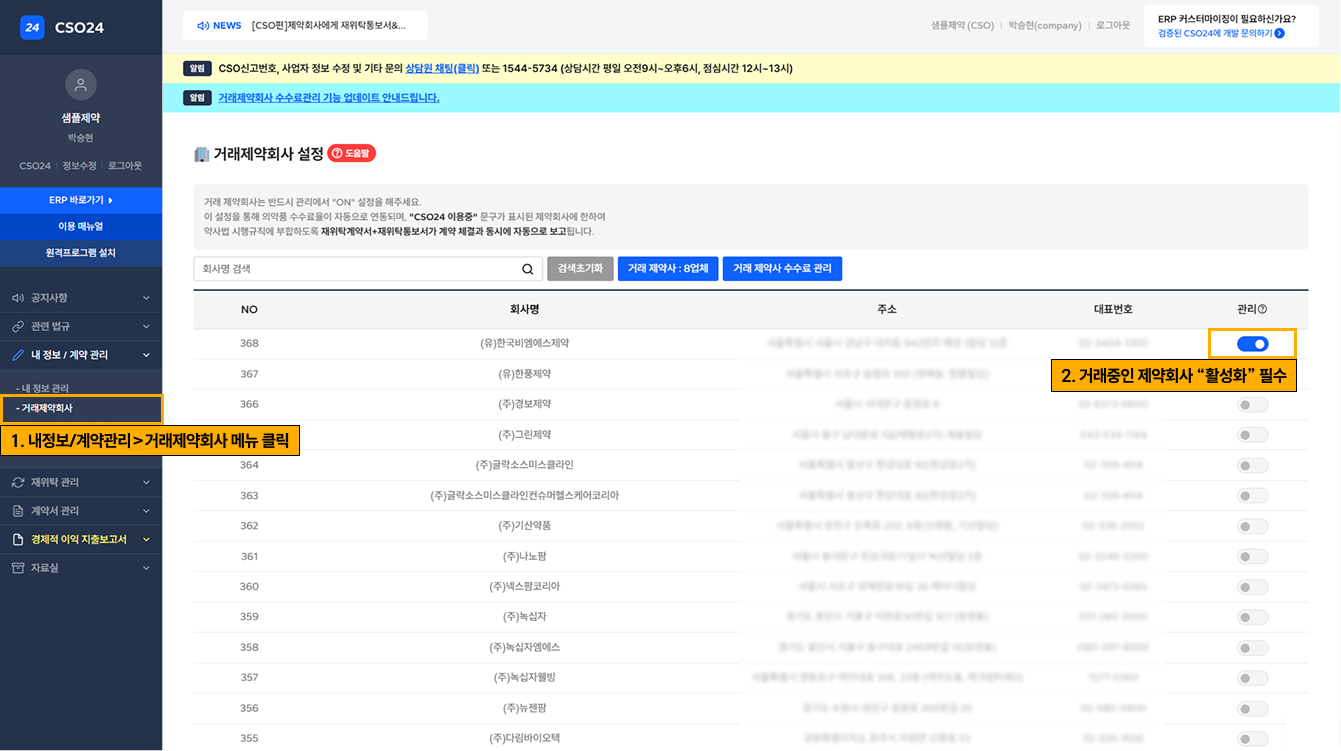Click 박승현(company) in the top header
This screenshot has height=751, width=1341.
[1045, 25]
